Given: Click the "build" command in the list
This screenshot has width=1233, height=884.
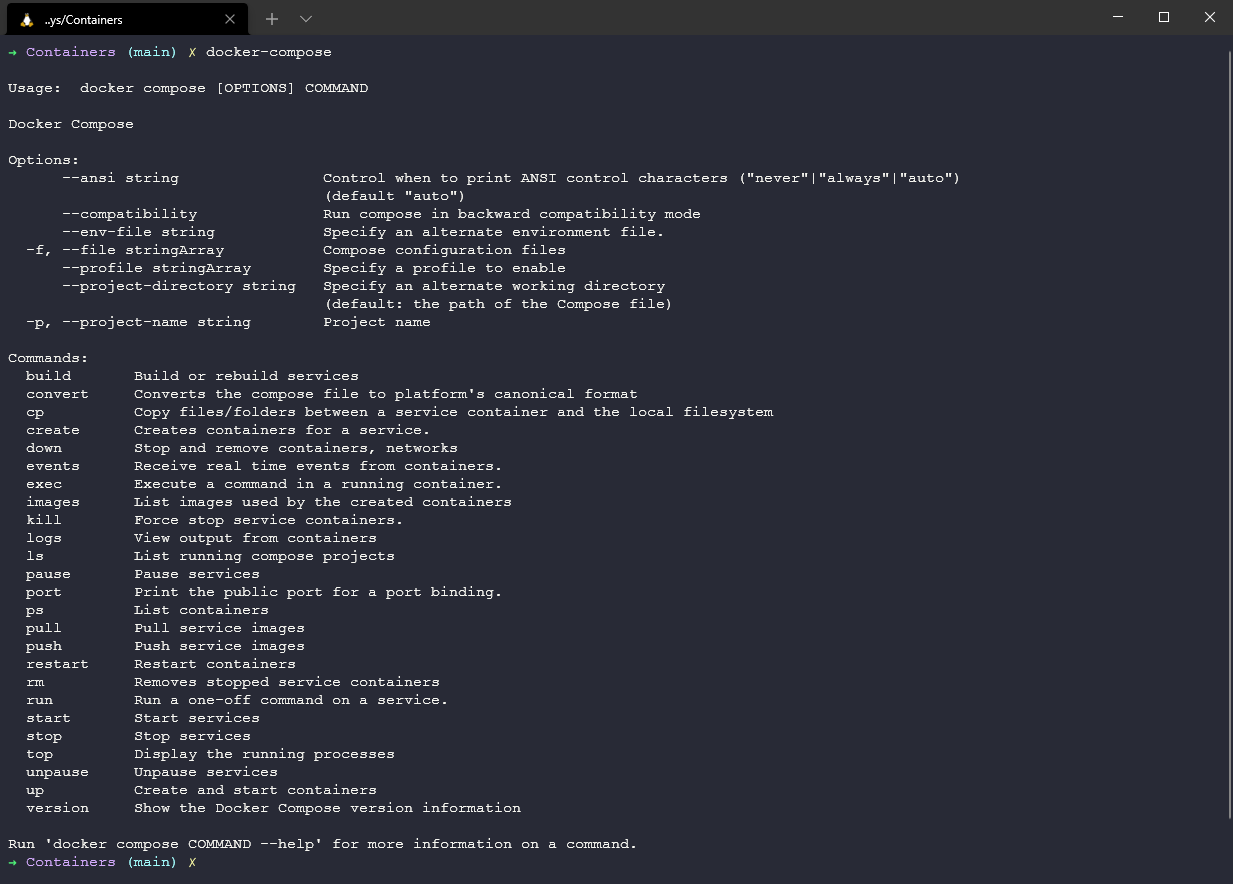Looking at the screenshot, I should [x=48, y=376].
